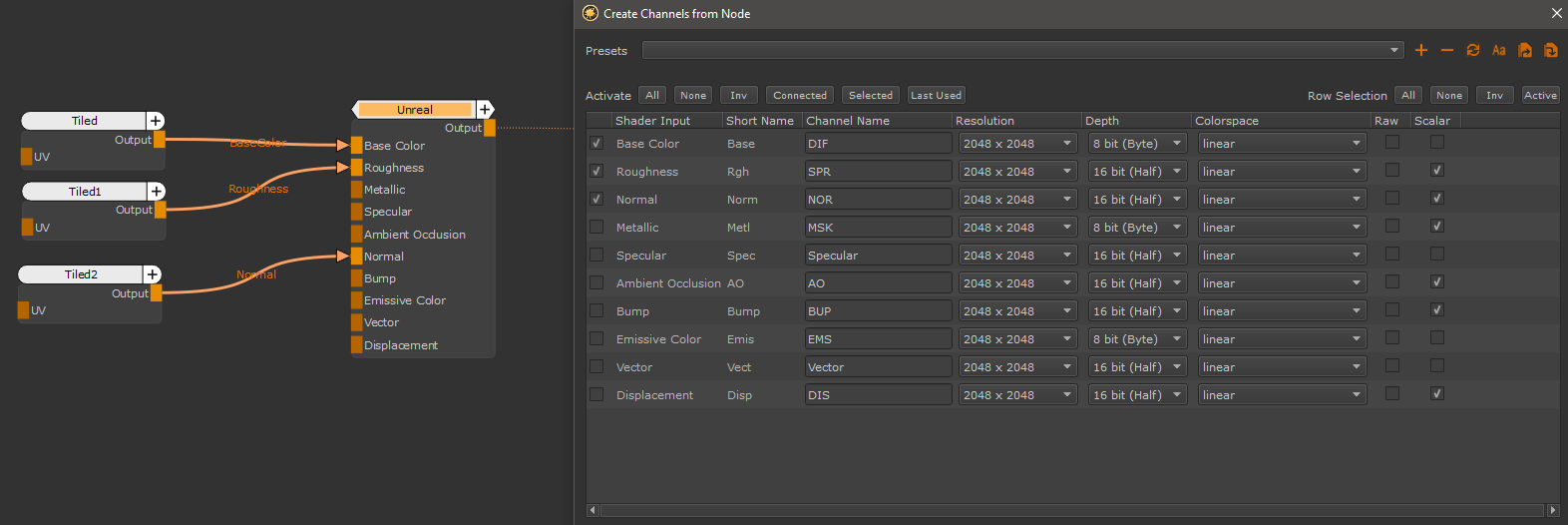Toggle the Scalar checkbox for Roughness row
Image resolution: width=1568 pixels, height=525 pixels.
click(1437, 171)
